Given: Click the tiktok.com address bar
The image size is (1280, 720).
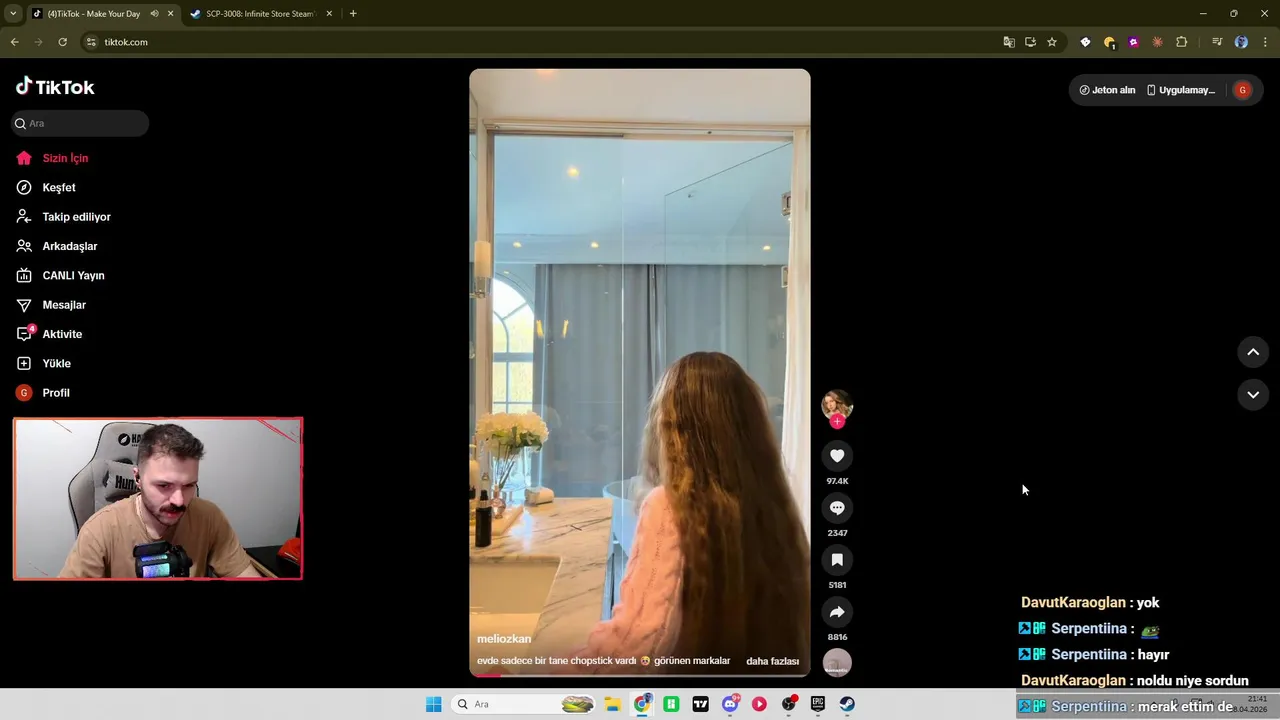Looking at the screenshot, I should 540,42.
